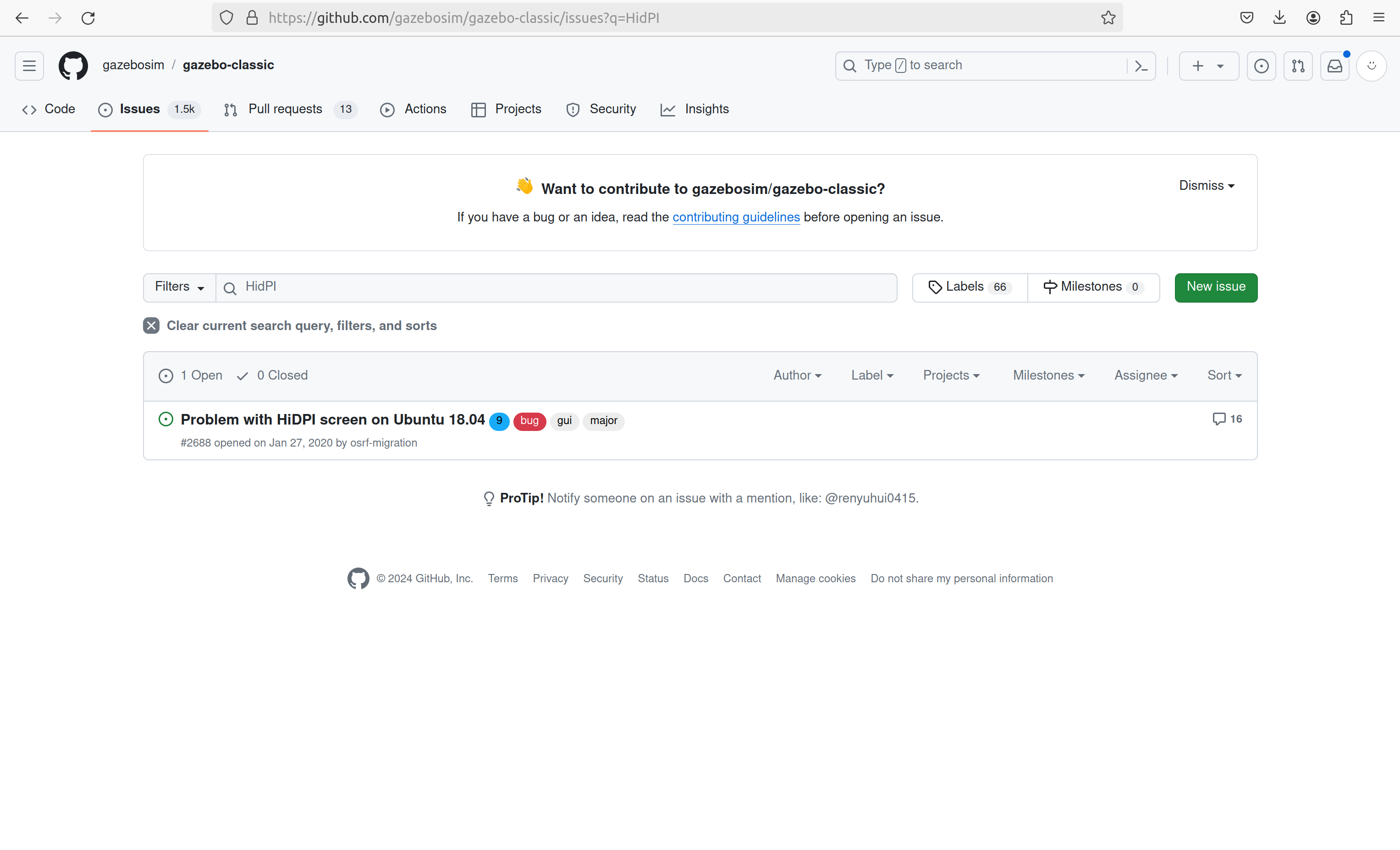Click the green New issue button
1400x850 pixels.
[x=1215, y=287]
